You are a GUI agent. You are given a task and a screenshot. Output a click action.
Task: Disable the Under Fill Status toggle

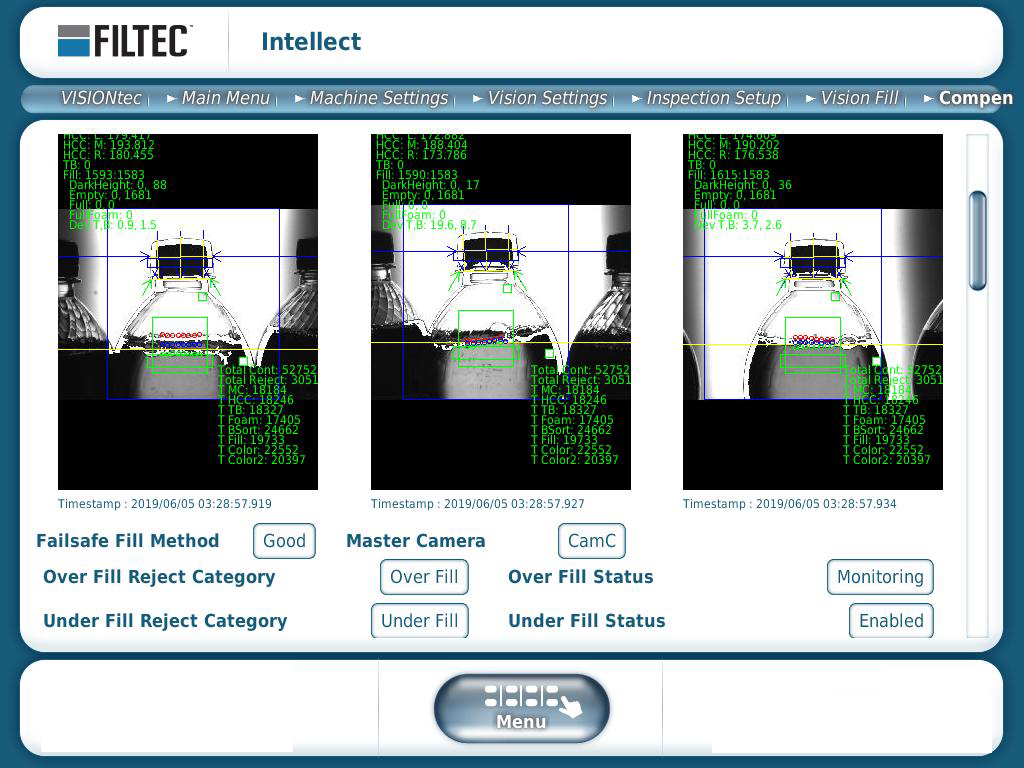[891, 621]
